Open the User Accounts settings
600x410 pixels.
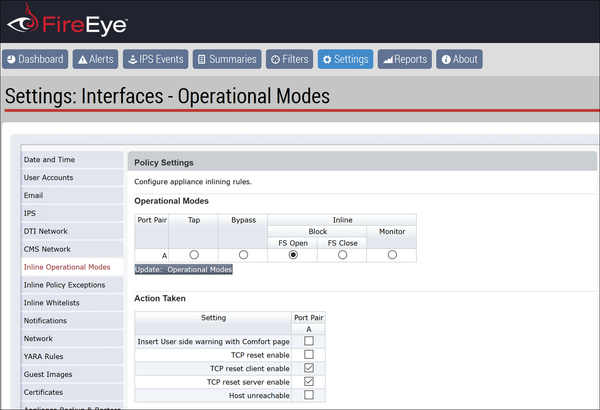[x=49, y=177]
